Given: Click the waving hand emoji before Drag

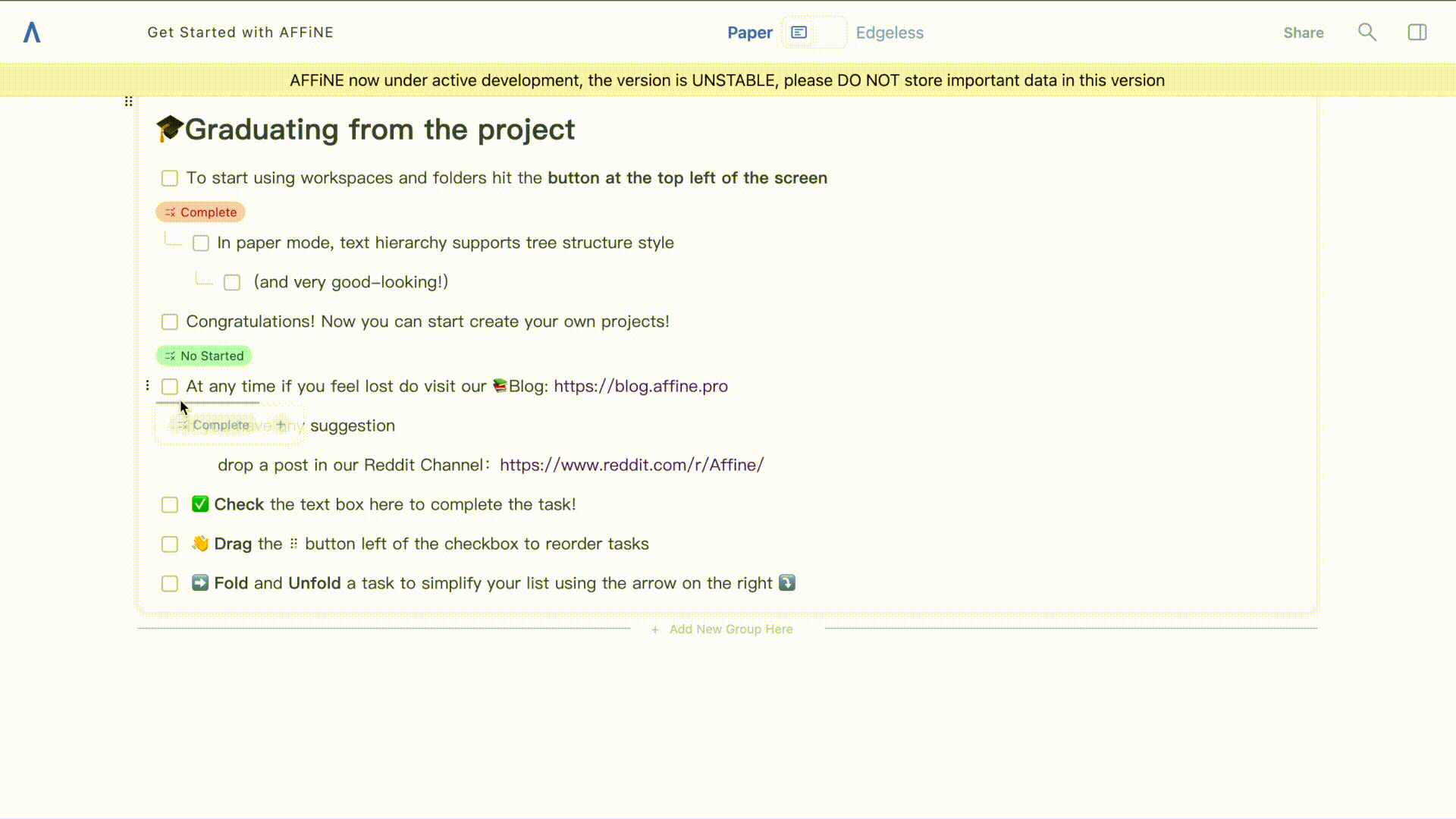Looking at the screenshot, I should point(200,544).
